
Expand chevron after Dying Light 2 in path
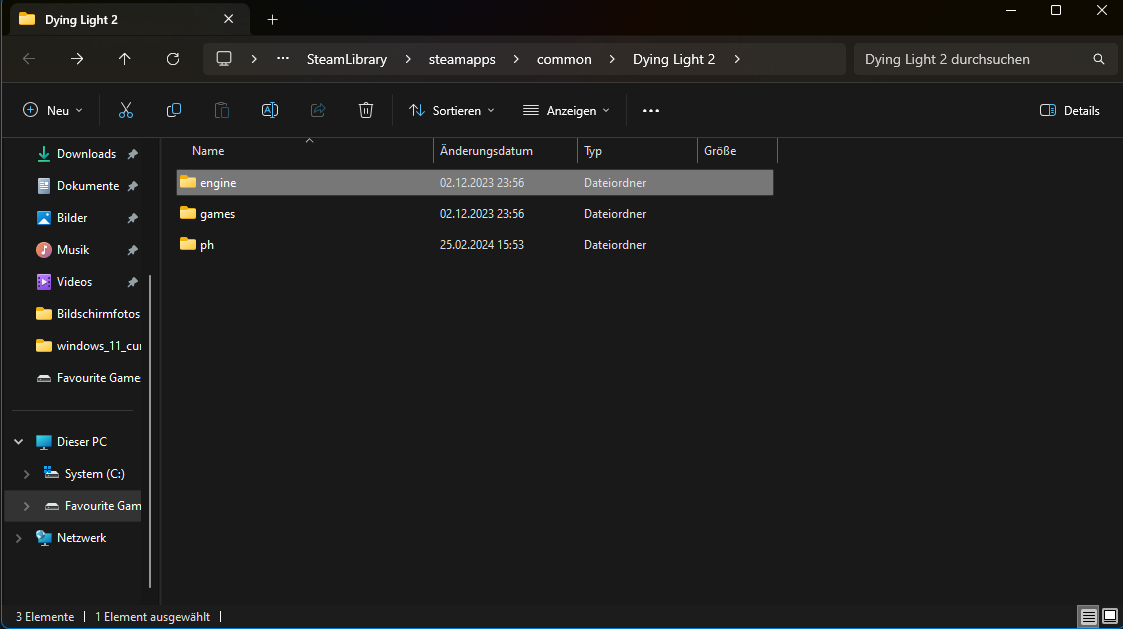coord(737,59)
